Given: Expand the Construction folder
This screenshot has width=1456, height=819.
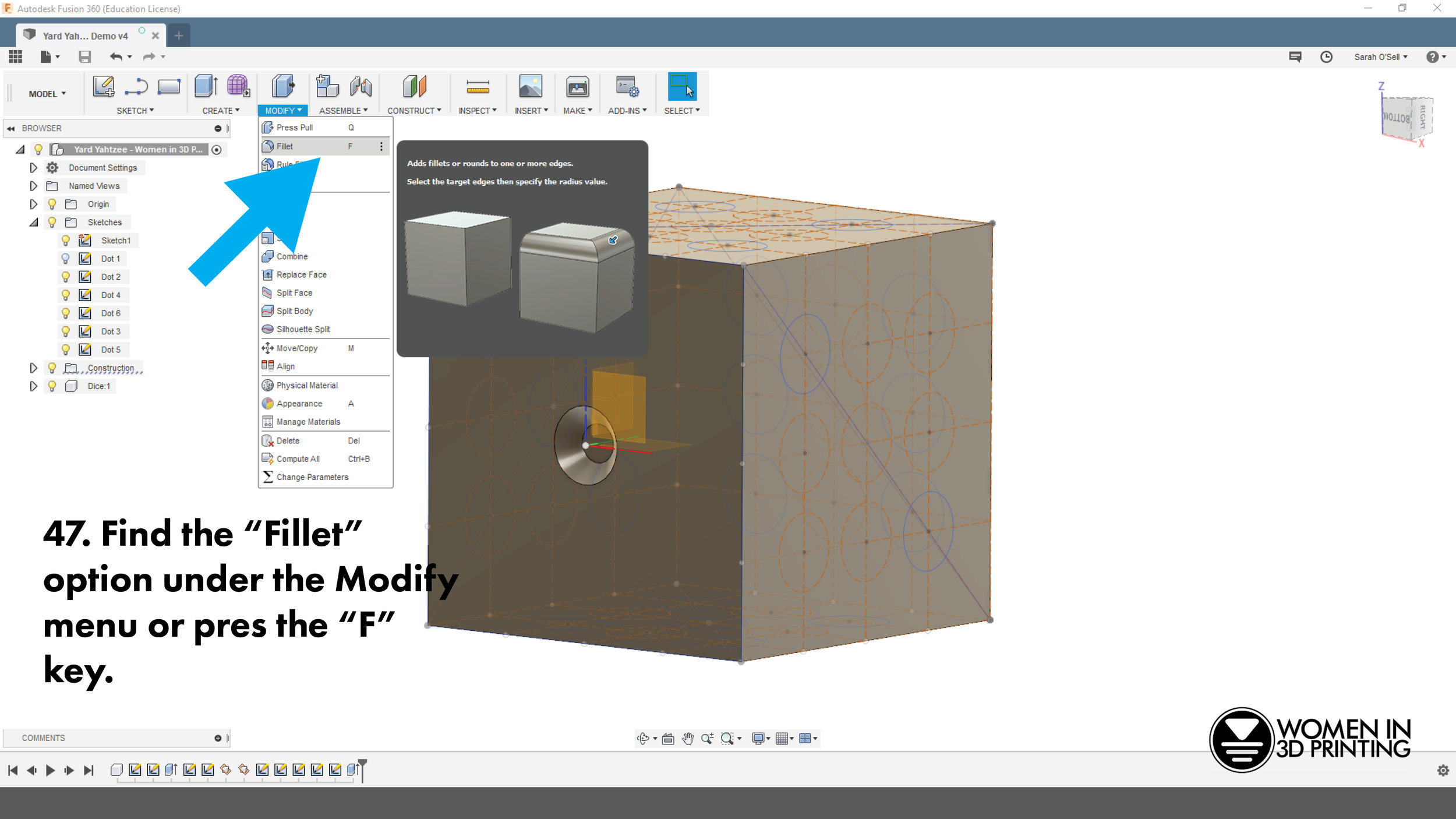Looking at the screenshot, I should point(33,368).
